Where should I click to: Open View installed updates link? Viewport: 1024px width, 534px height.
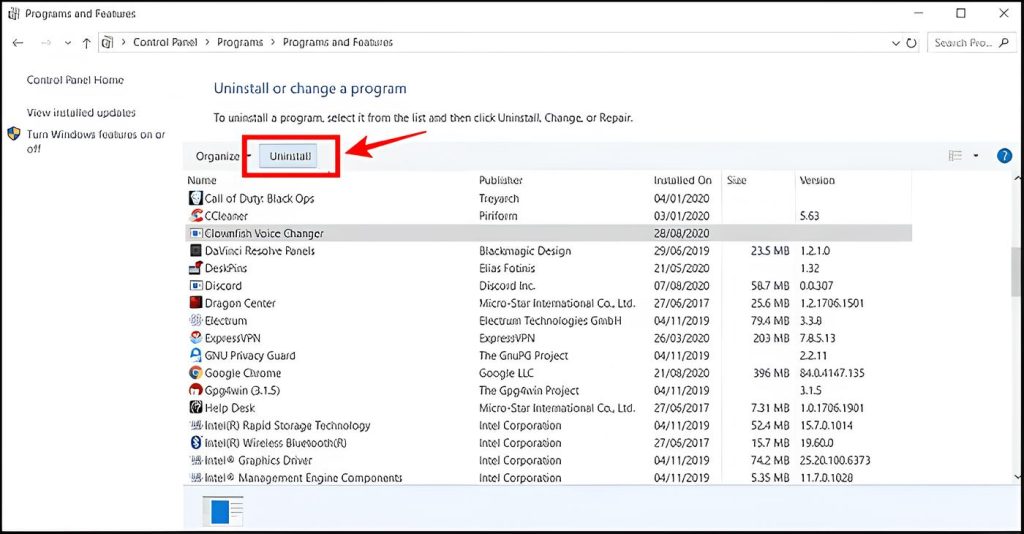click(81, 113)
